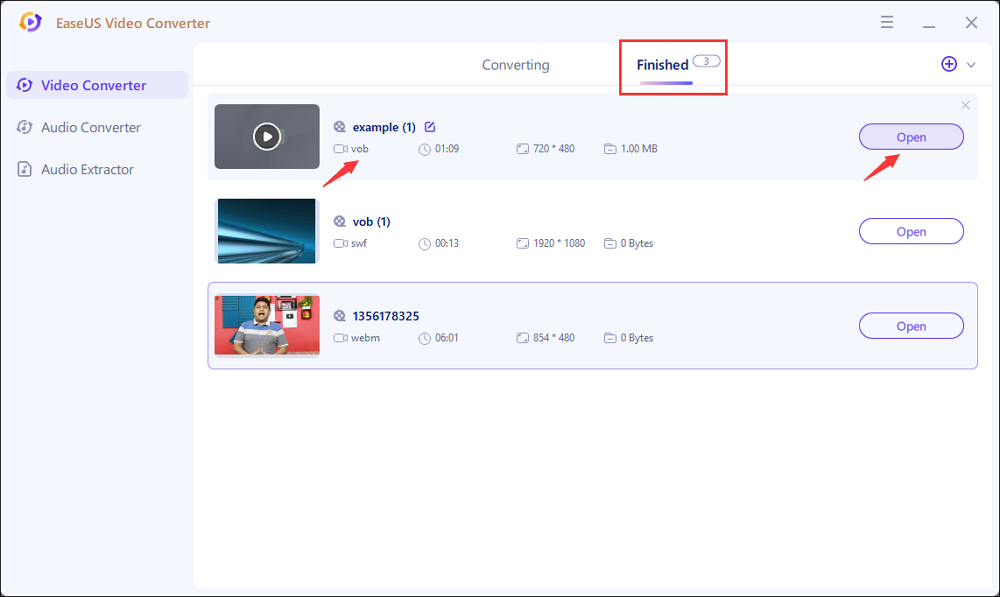Click the Finished count badge

pyautogui.click(x=706, y=61)
